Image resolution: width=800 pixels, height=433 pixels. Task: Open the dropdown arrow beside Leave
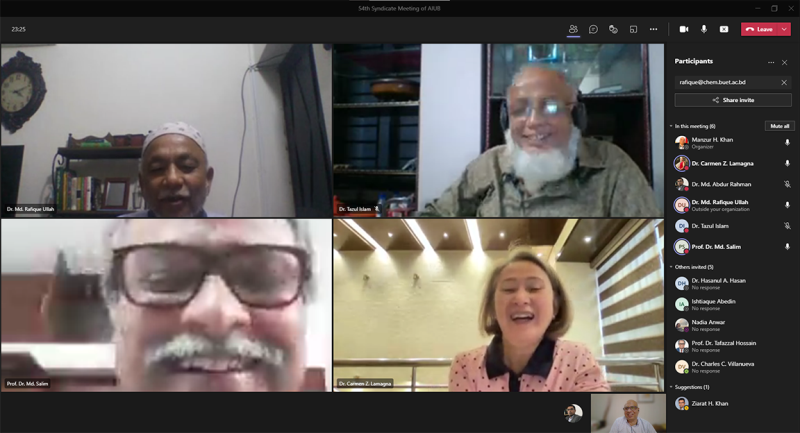pos(784,29)
